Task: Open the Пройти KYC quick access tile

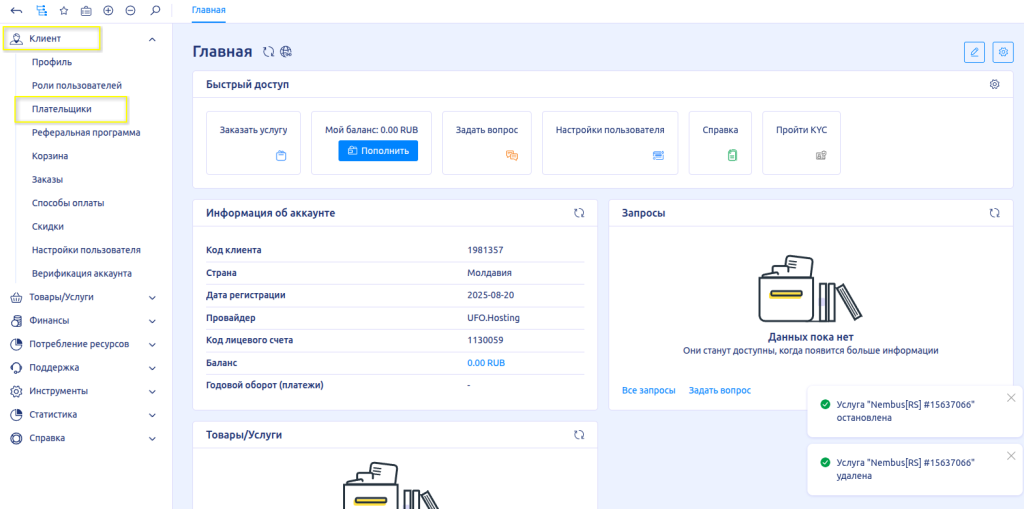Action: [x=801, y=143]
